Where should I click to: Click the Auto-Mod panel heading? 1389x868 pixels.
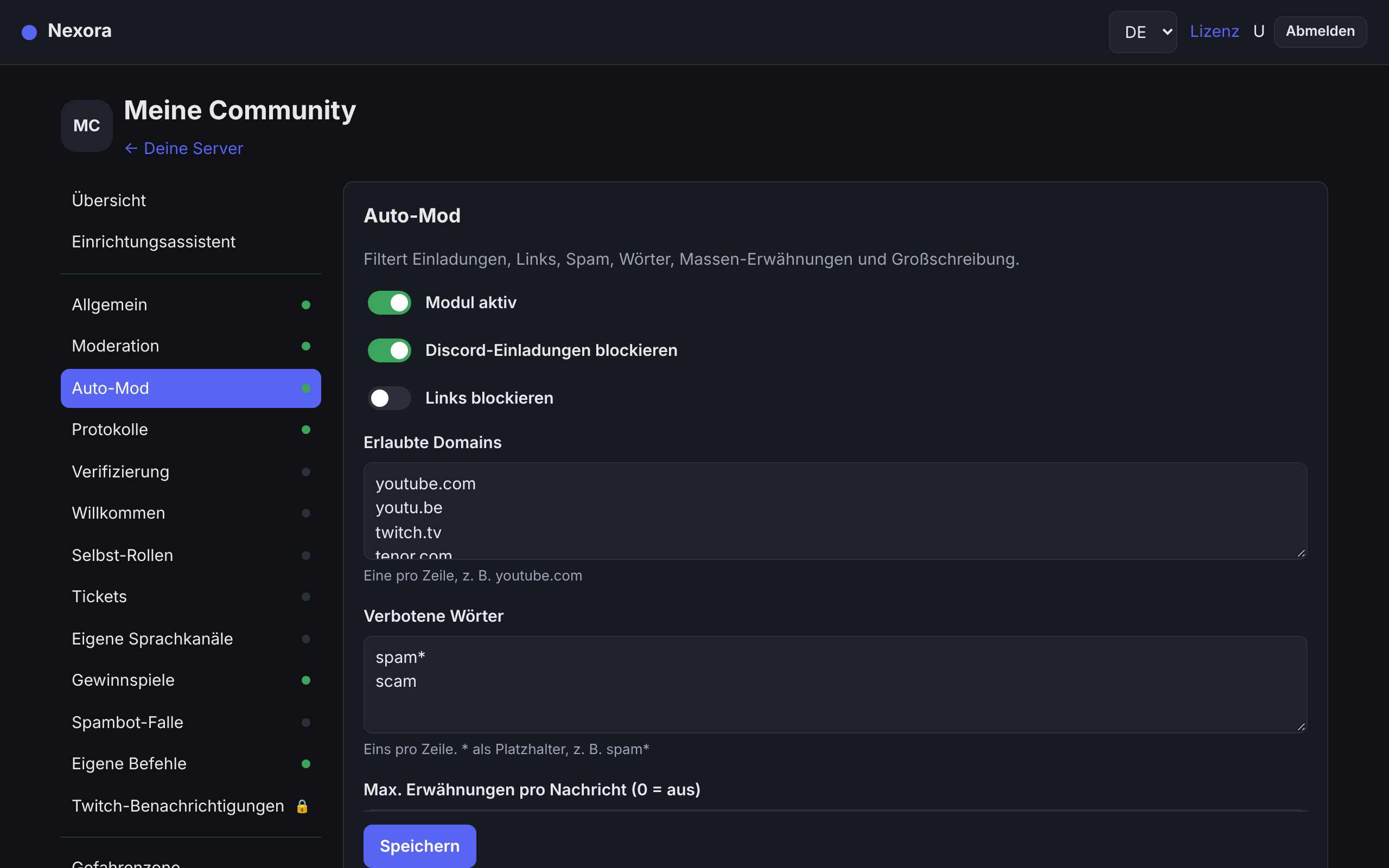coord(412,216)
